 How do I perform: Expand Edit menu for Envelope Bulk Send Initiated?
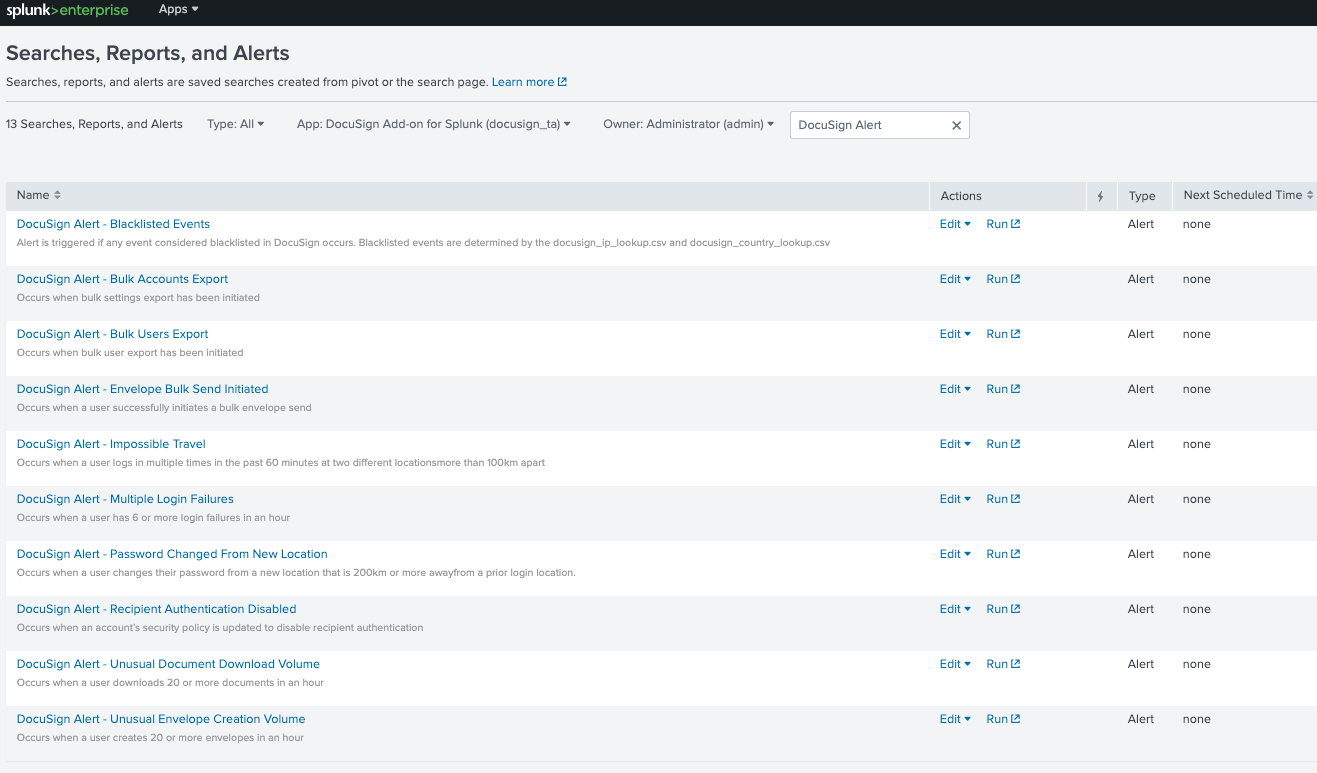click(955, 389)
